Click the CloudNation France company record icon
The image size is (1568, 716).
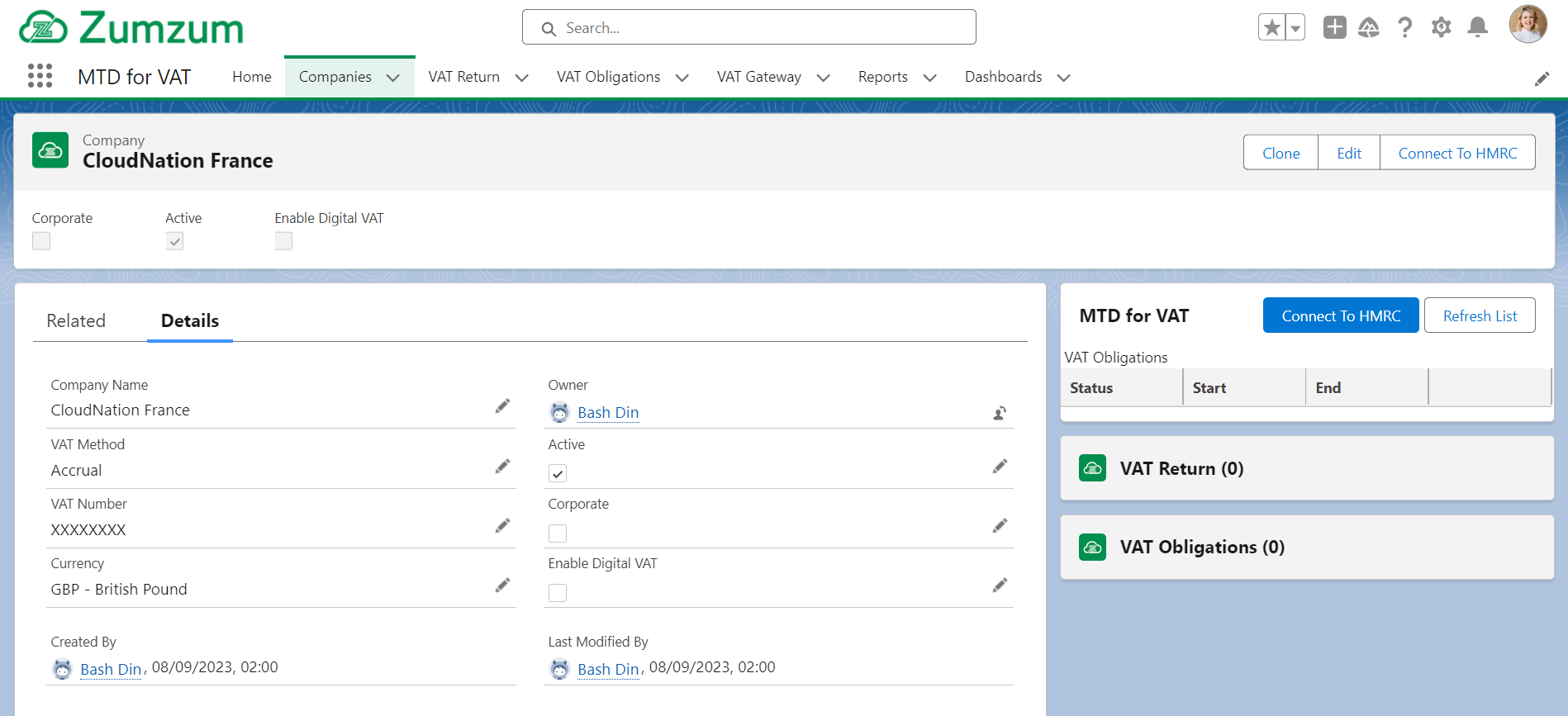pyautogui.click(x=50, y=150)
